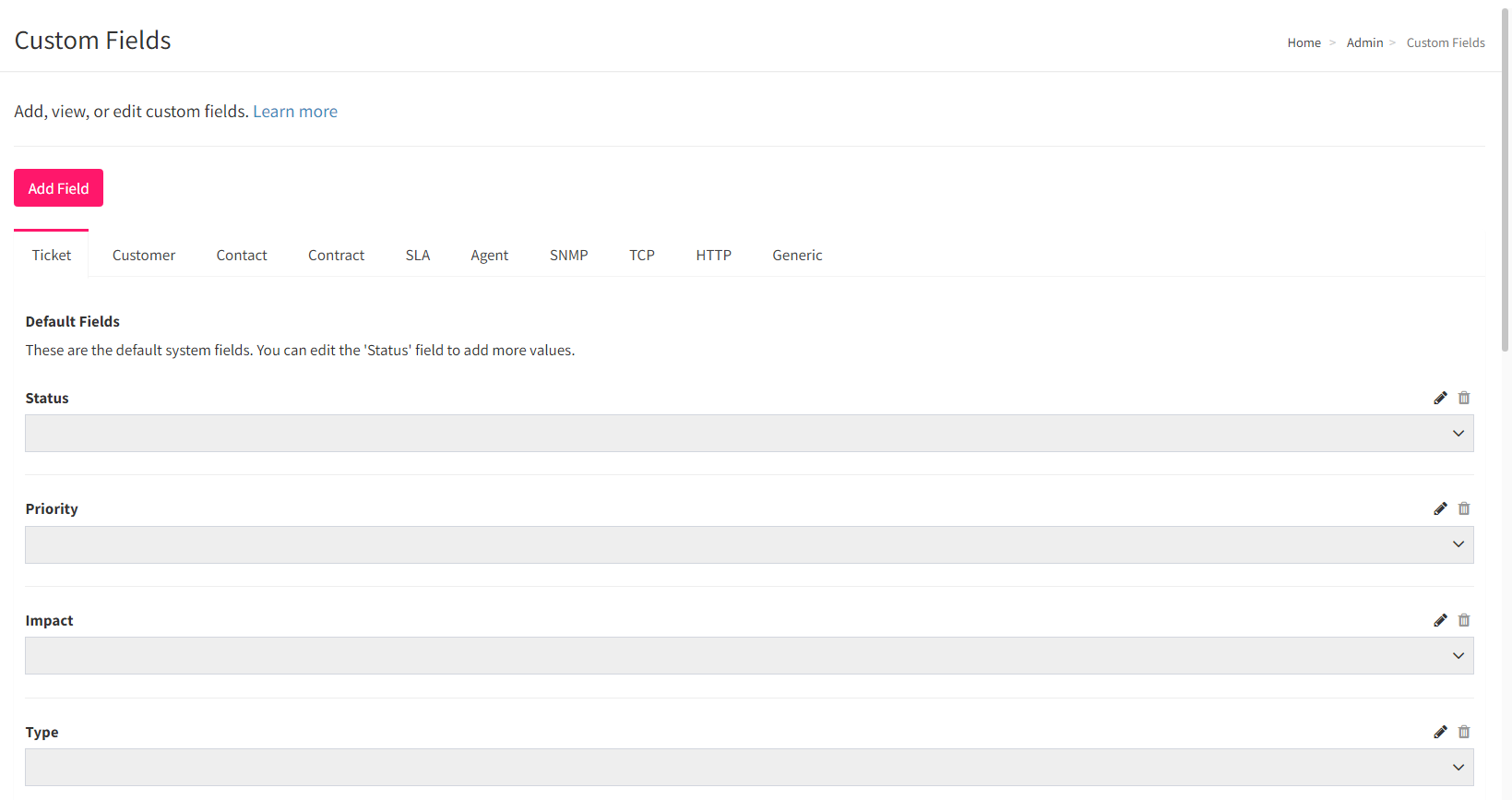Switch to the Customer tab
Screen dimensions: 1512x800
pos(144,256)
